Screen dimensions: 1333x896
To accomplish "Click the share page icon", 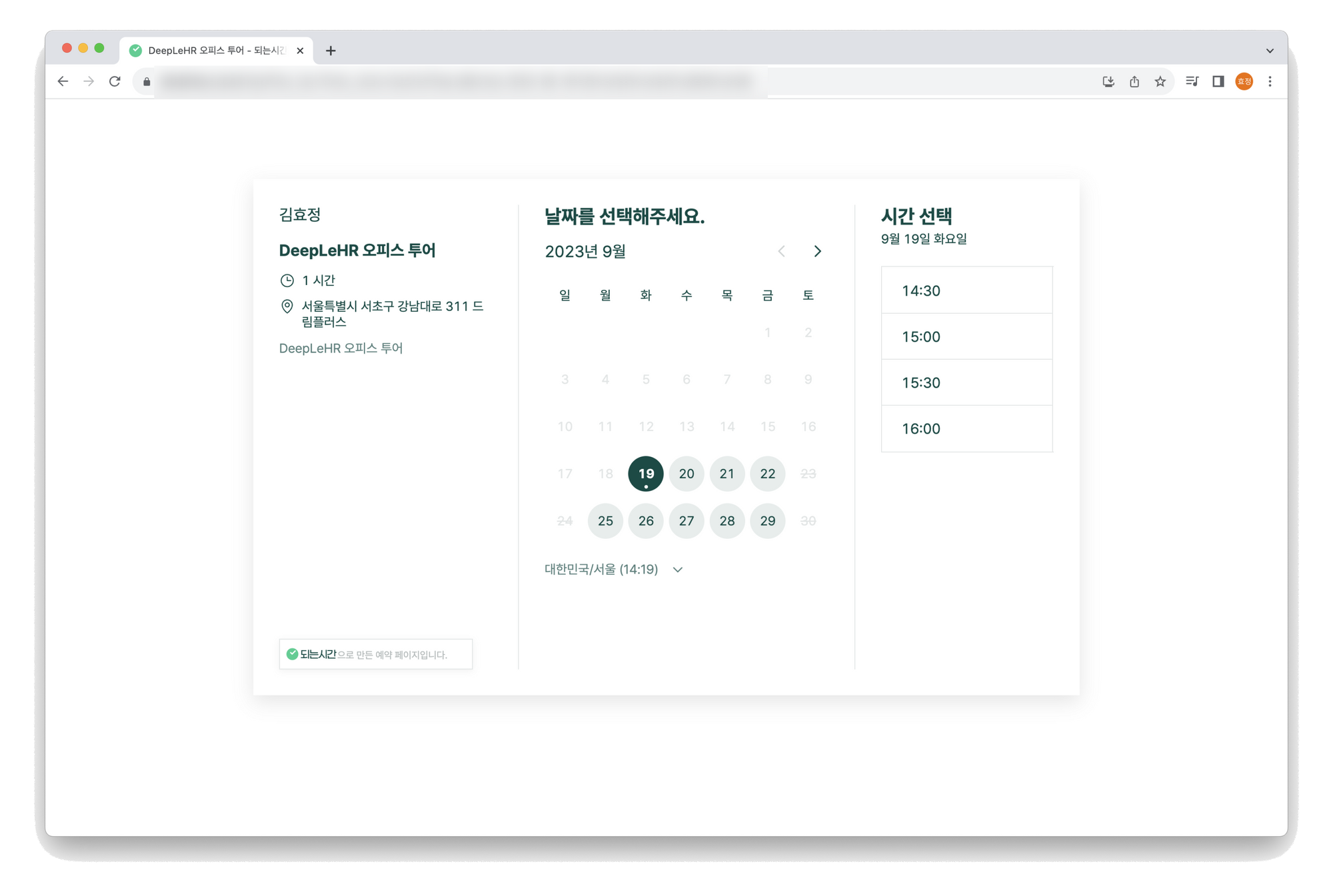I will 1135,81.
